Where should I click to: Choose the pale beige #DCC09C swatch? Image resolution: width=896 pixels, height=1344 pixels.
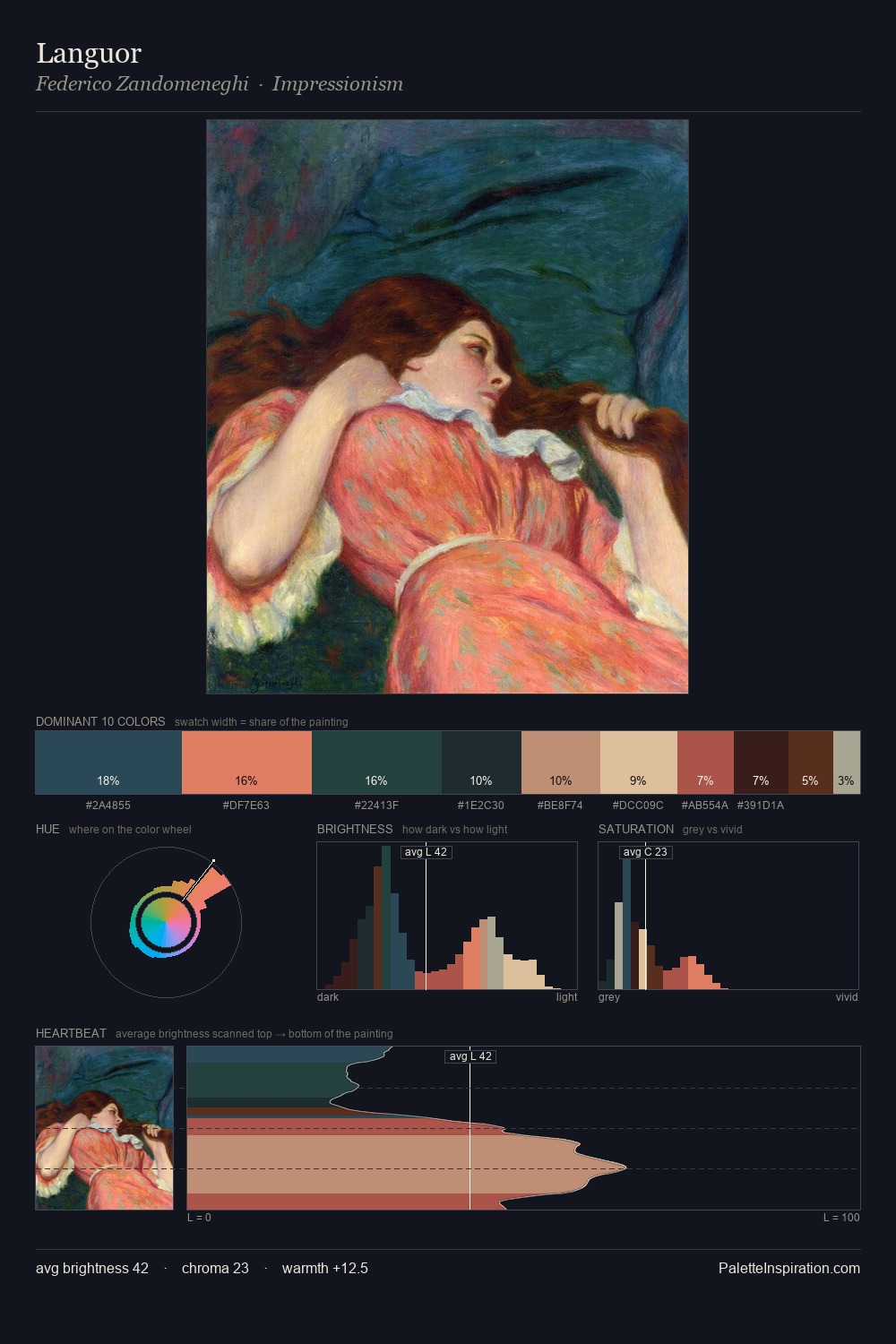pos(639,762)
